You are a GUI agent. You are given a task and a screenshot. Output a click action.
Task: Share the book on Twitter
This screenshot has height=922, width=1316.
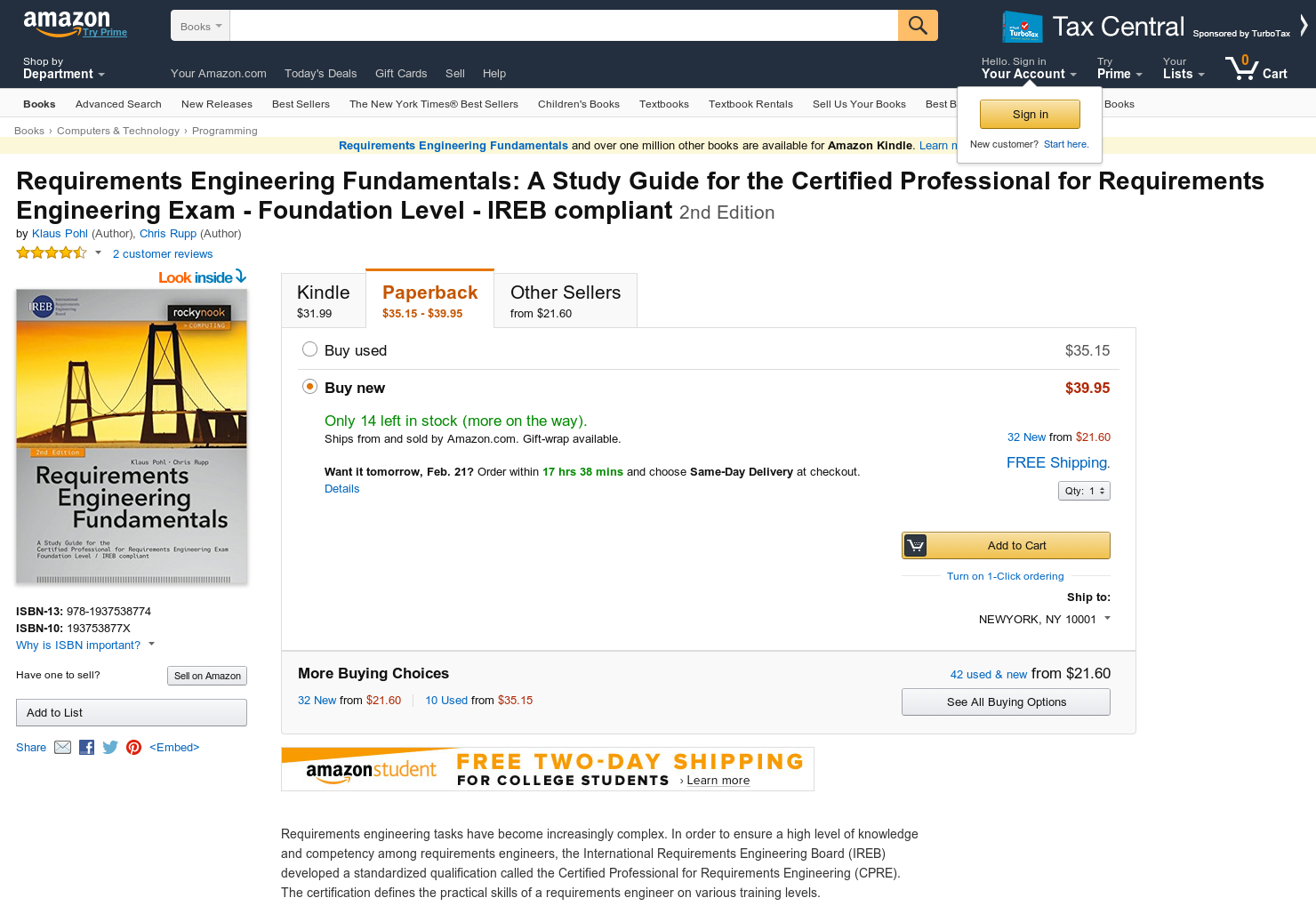(109, 747)
